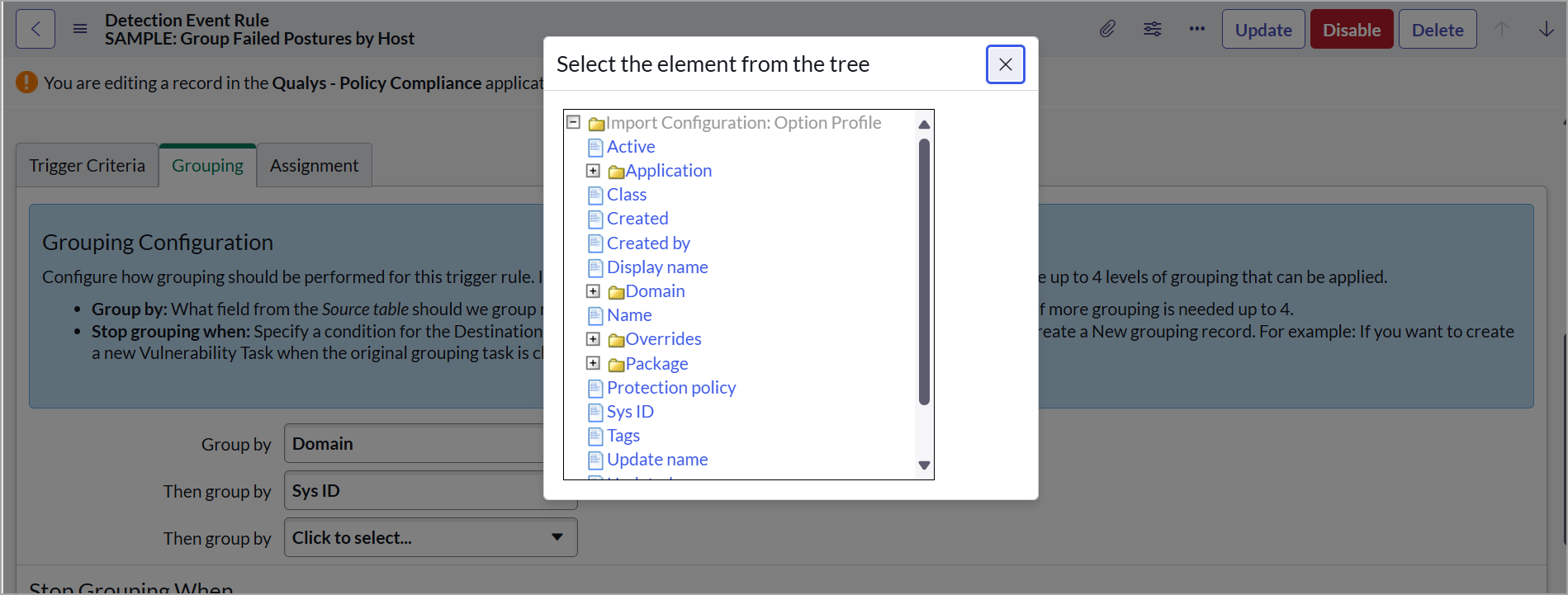The image size is (1568, 595).
Task: Pick Tags in the tree
Action: click(623, 436)
